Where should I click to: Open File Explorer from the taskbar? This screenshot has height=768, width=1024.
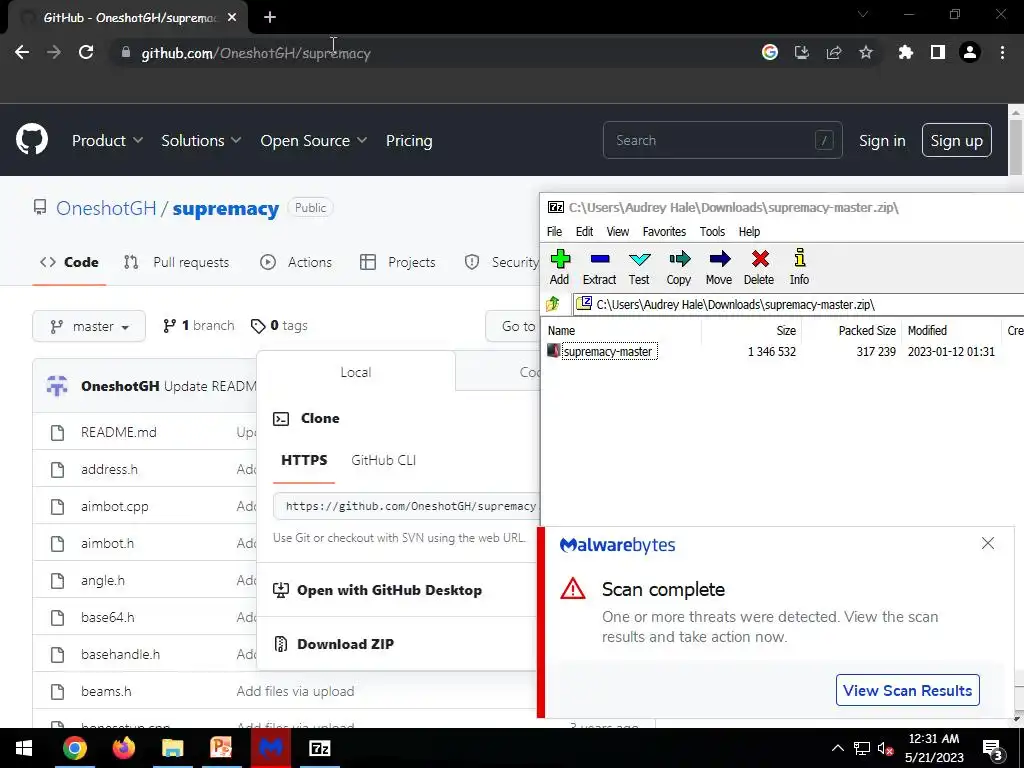point(172,748)
